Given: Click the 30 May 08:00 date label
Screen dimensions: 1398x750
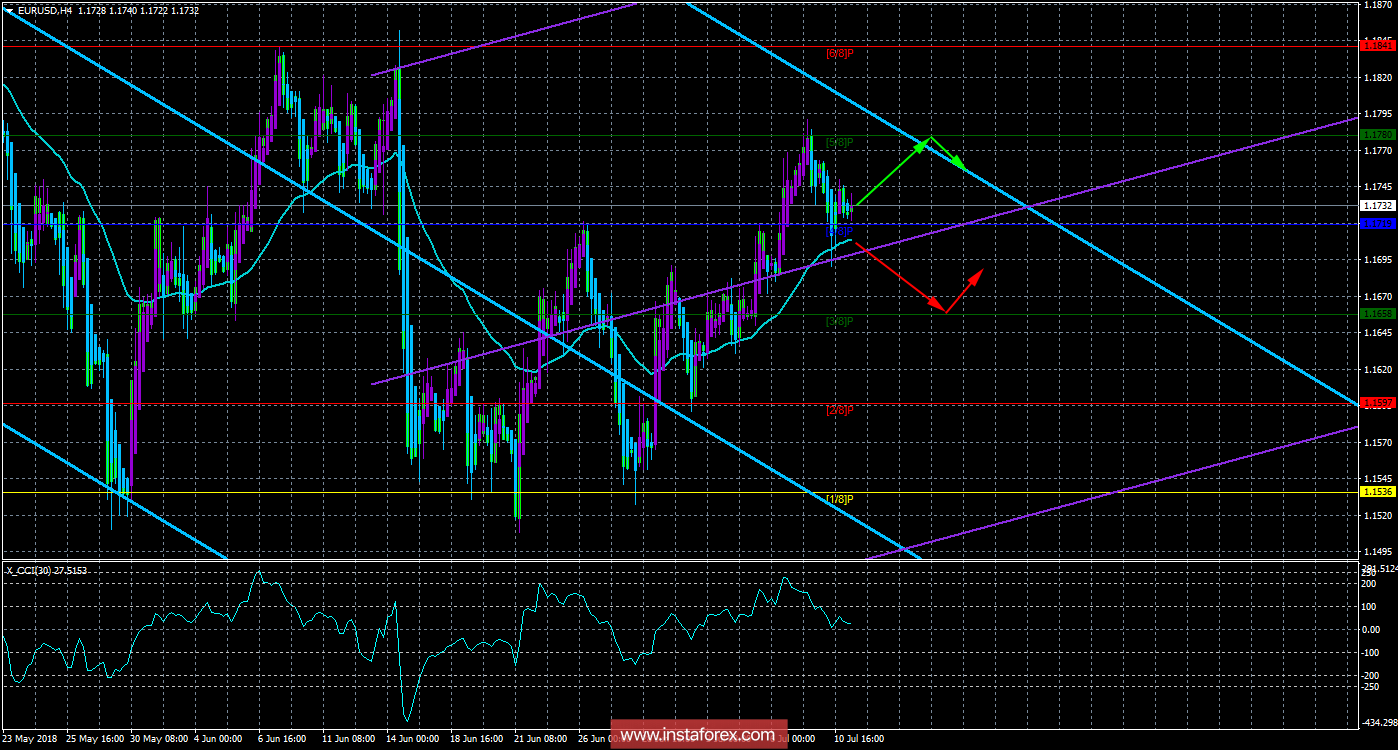Looking at the screenshot, I should pyautogui.click(x=157, y=739).
